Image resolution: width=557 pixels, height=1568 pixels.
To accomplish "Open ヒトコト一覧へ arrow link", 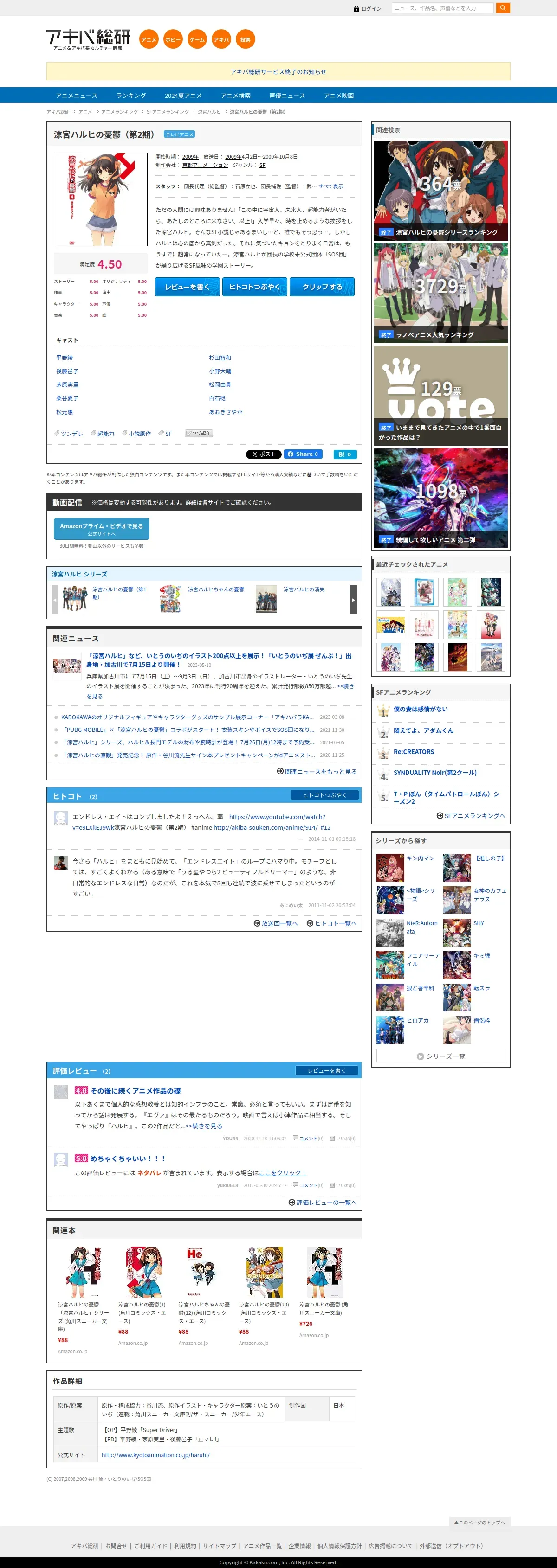I will click(x=331, y=923).
